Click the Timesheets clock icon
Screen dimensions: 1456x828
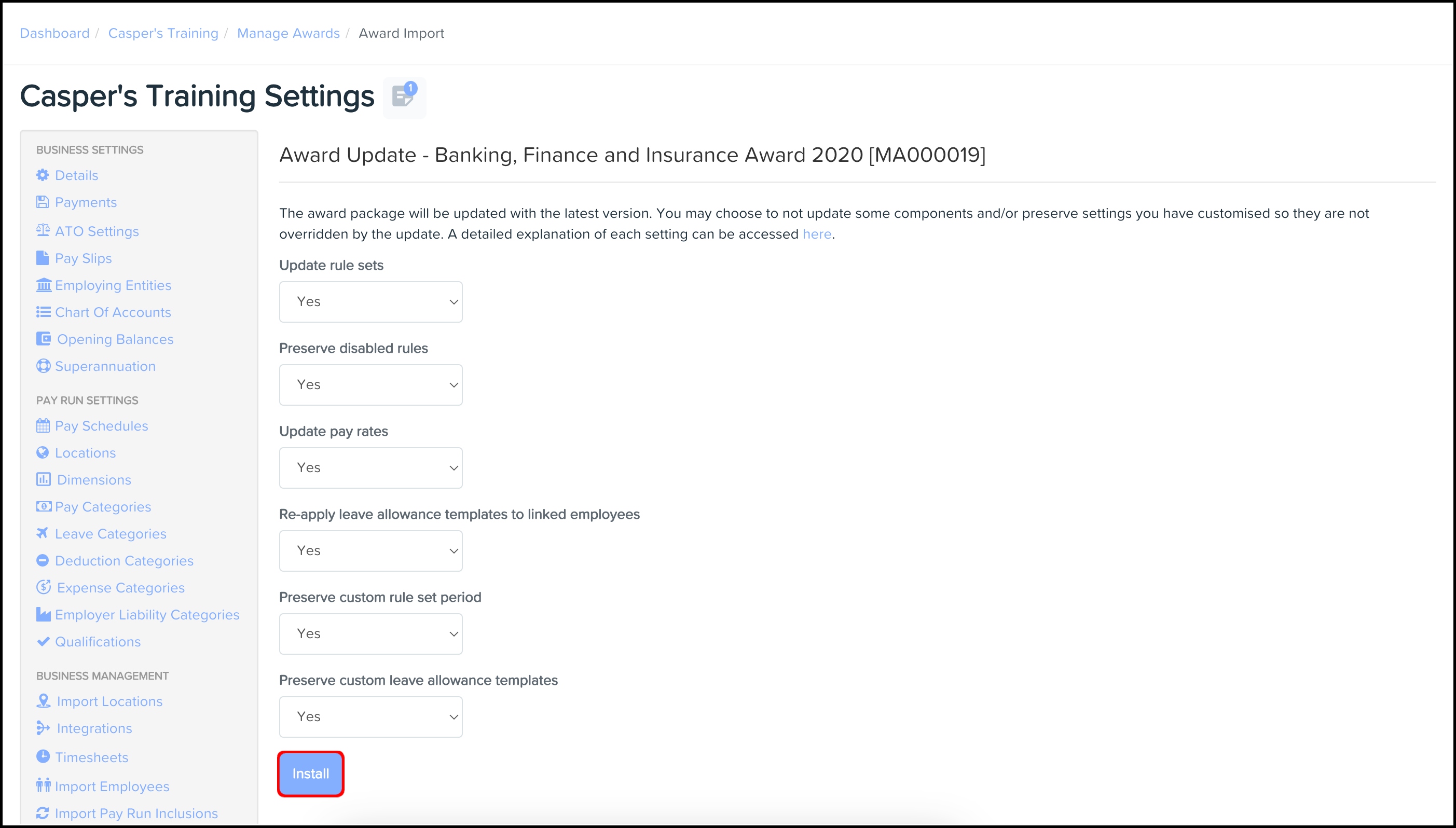point(43,756)
